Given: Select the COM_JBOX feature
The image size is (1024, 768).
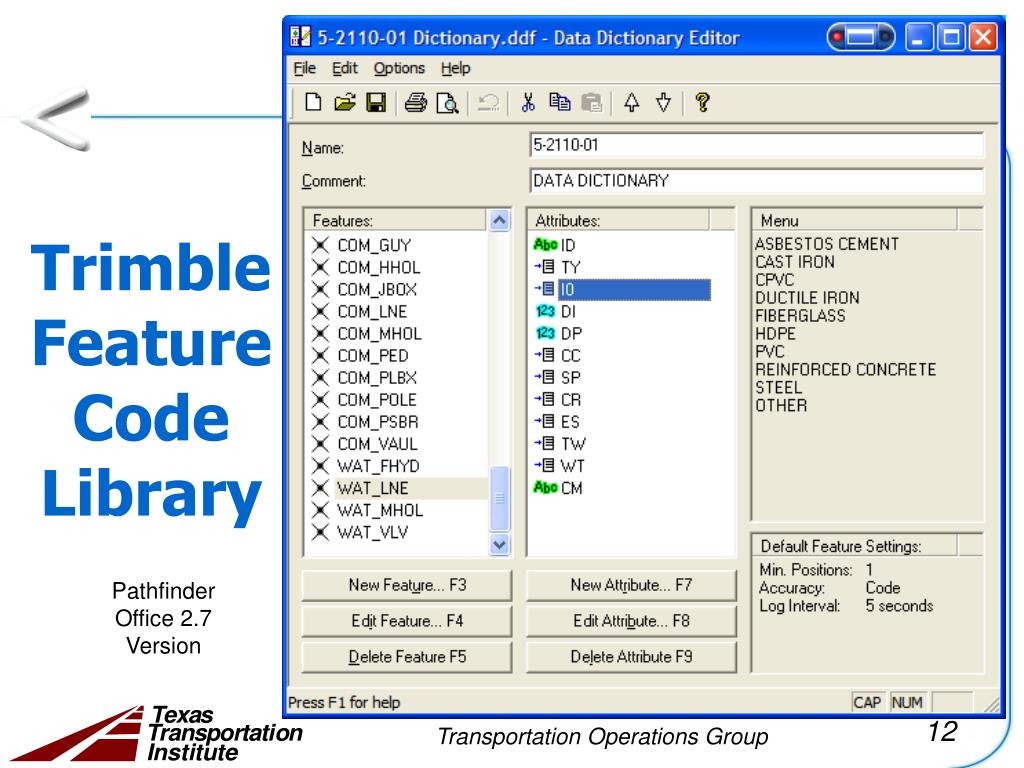Looking at the screenshot, I should click(377, 289).
